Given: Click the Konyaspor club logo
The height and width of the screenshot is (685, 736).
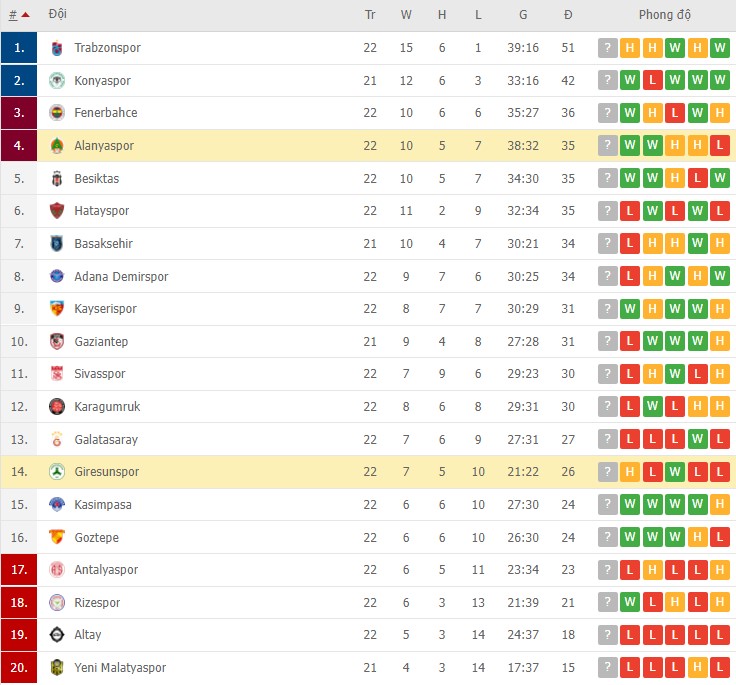Looking at the screenshot, I should pos(56,81).
